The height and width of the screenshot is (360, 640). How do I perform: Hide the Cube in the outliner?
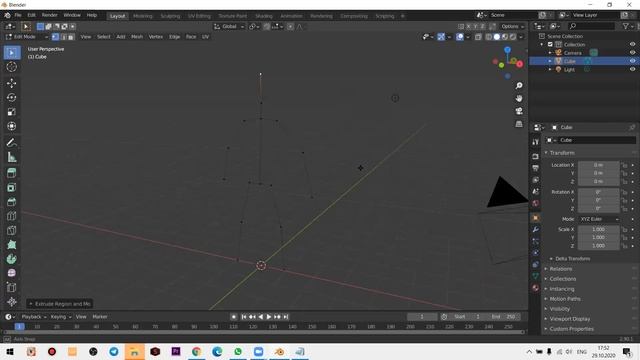click(x=632, y=61)
